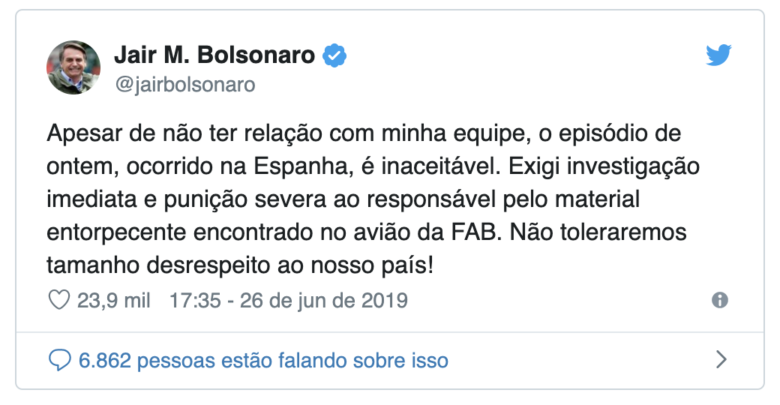Open the date 26 de jun de 2019

coord(330,300)
